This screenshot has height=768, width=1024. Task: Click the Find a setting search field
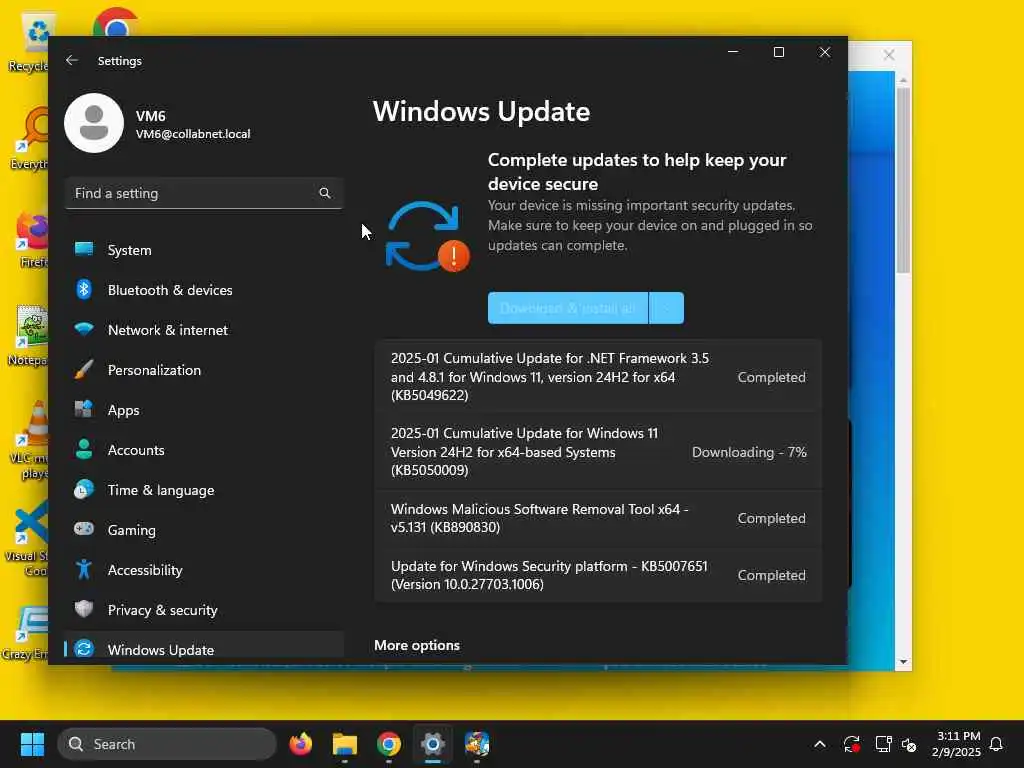(x=204, y=193)
